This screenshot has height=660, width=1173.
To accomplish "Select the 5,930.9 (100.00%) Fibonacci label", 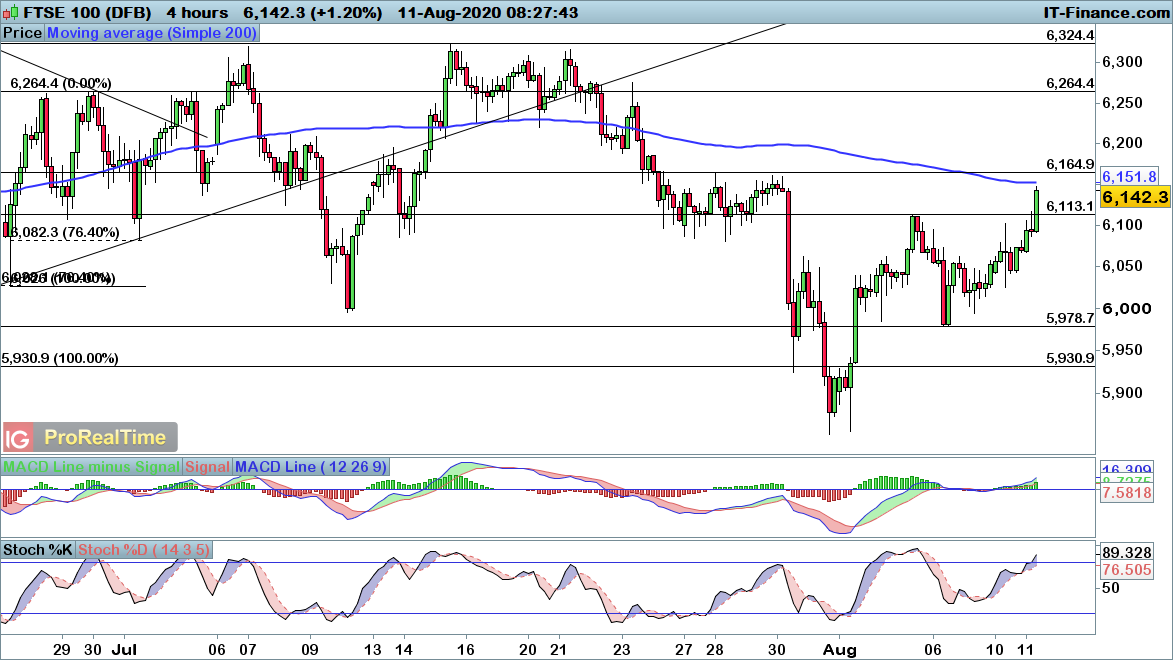I will click(60, 358).
